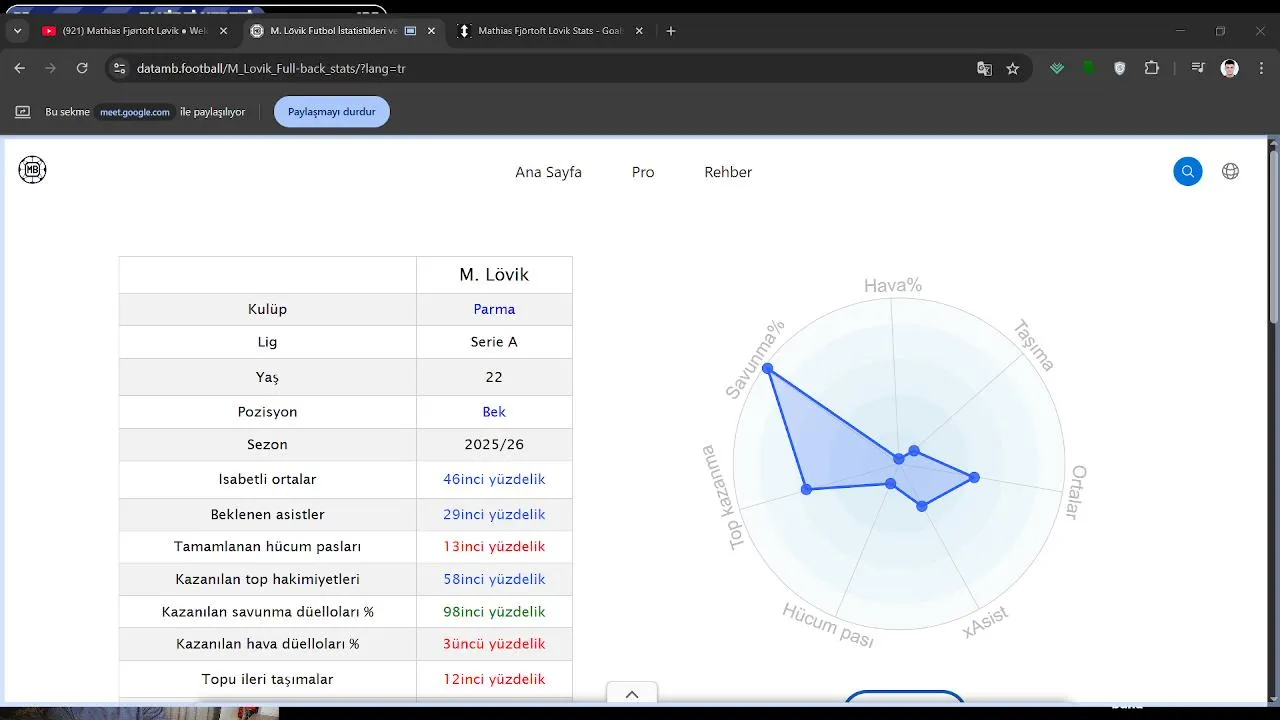Close the M. Lövik Futbol İstatistikleri tab
Viewport: 1280px width, 720px height.
coord(431,31)
